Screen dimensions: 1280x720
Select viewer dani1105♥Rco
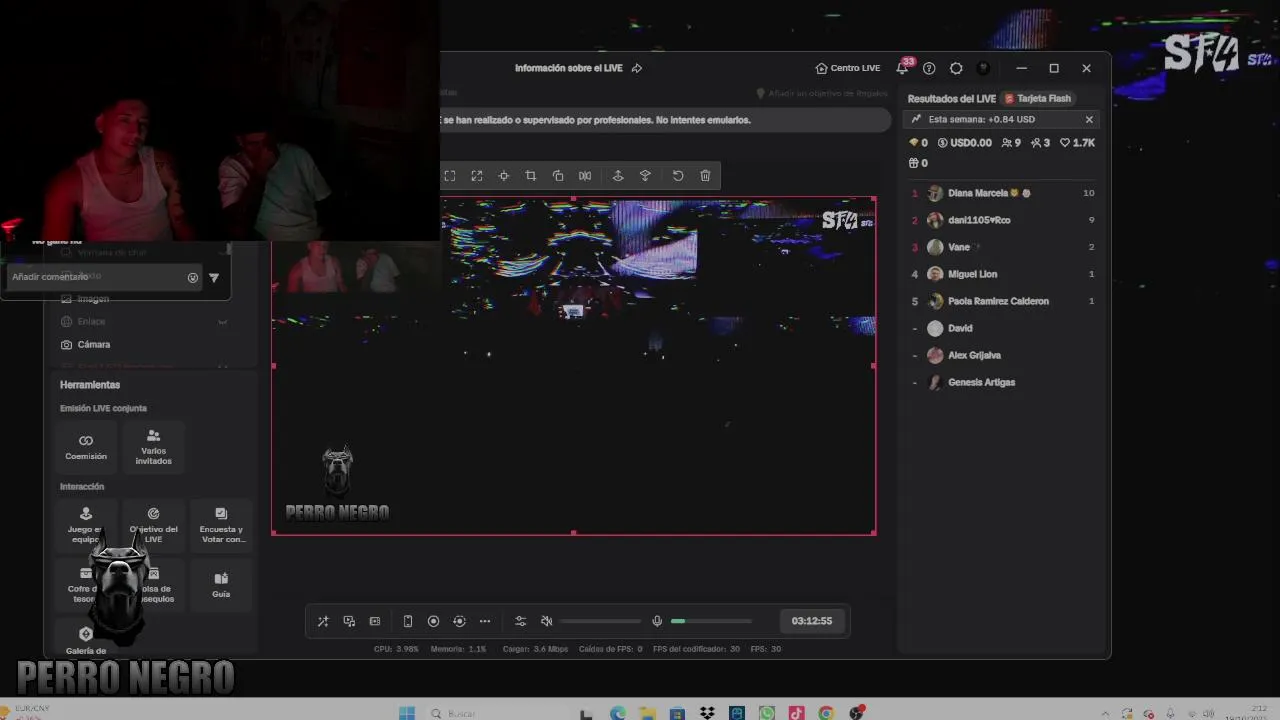point(1003,220)
